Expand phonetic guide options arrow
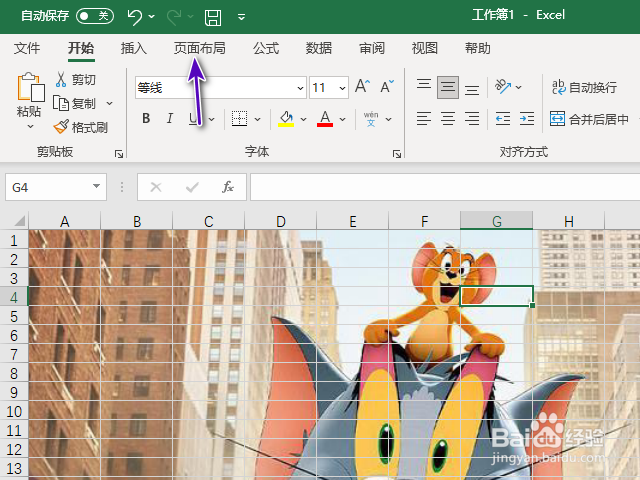640x480 pixels. pyautogui.click(x=389, y=119)
